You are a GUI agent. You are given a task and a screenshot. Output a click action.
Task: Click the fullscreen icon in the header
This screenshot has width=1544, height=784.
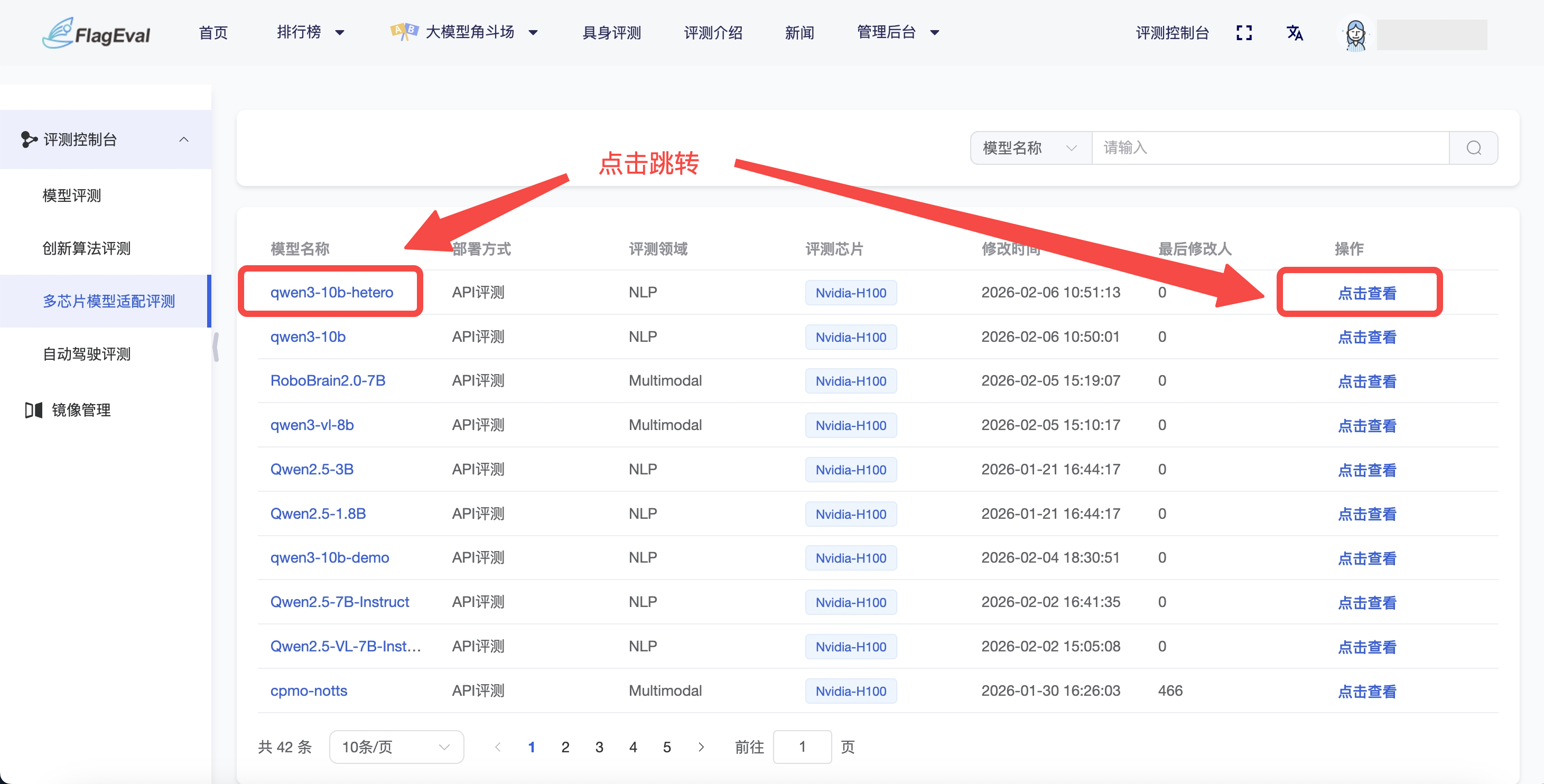(1244, 33)
